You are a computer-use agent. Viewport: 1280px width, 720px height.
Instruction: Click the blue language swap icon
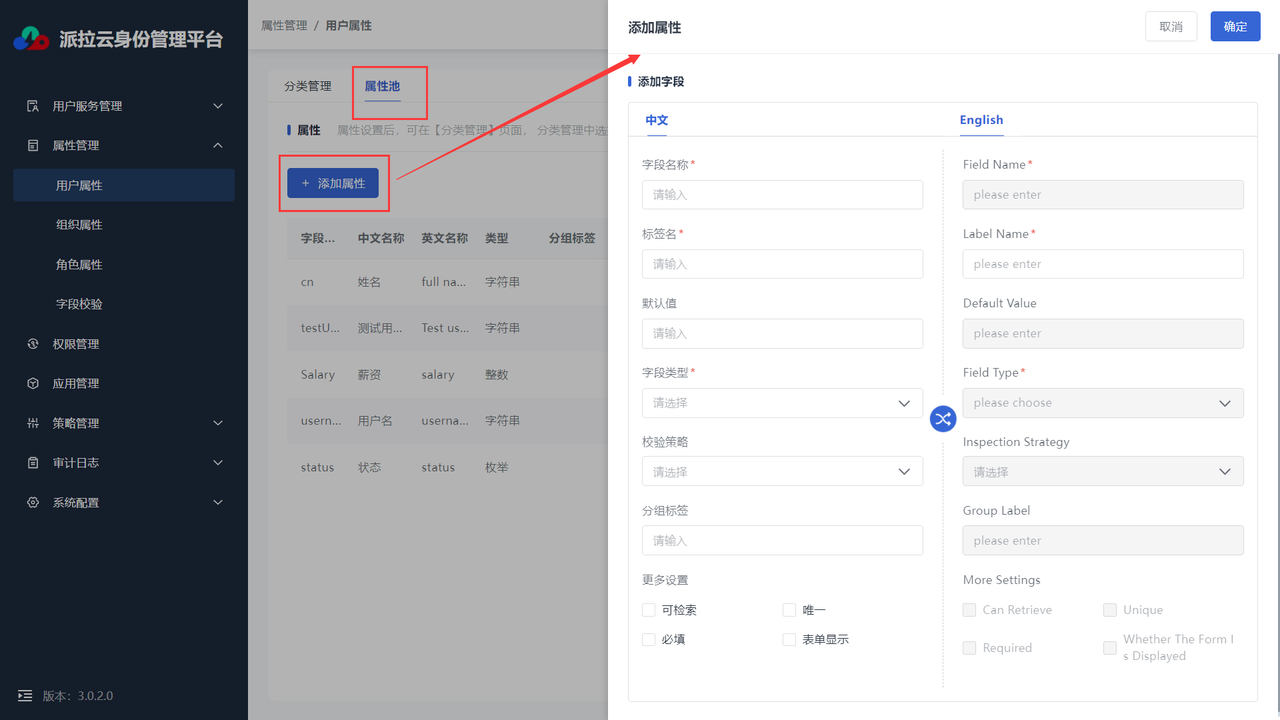click(943, 419)
